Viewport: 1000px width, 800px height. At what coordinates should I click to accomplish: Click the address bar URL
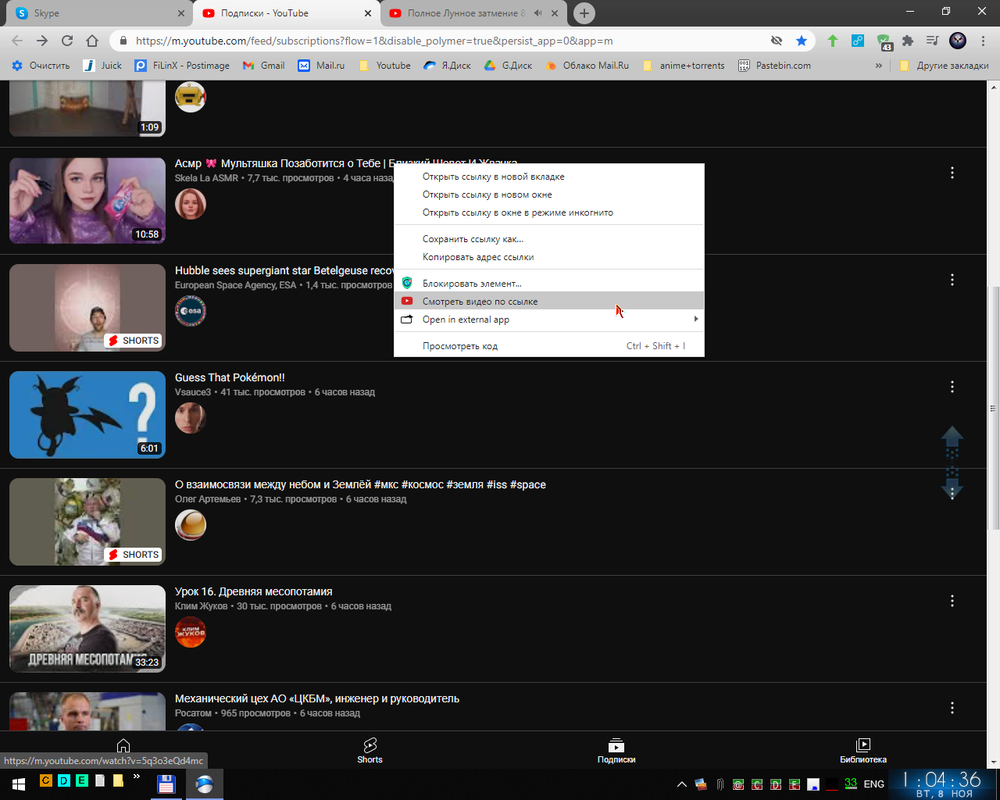pyautogui.click(x=374, y=41)
